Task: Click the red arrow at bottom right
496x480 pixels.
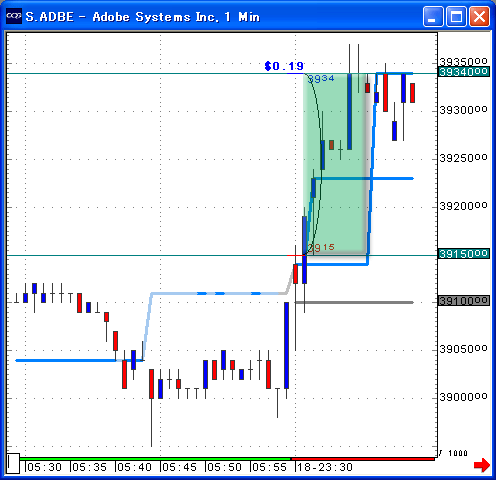Action: tap(482, 465)
